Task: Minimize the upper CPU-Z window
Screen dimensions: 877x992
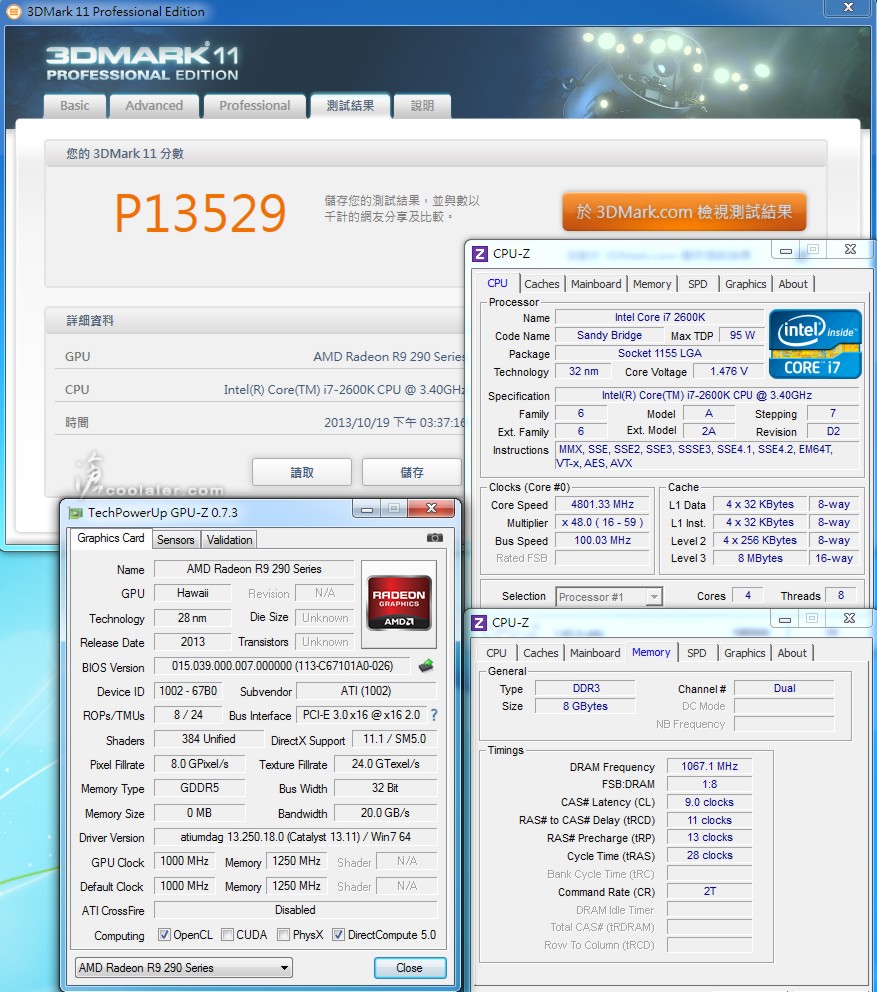Action: 786,251
